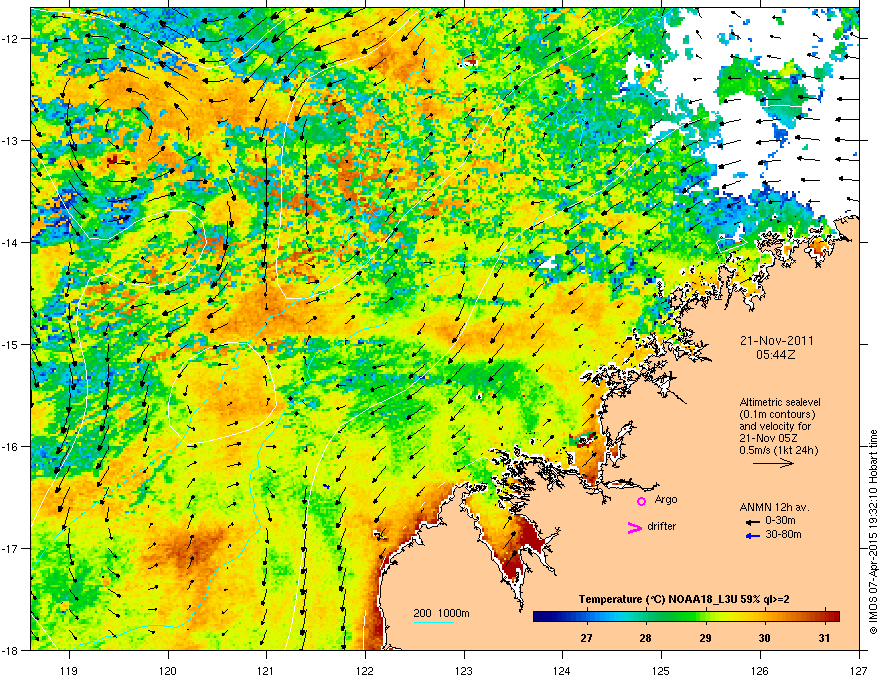Click the 27 tick on the color bar
The width and height of the screenshot is (880, 680).
[x=586, y=638]
